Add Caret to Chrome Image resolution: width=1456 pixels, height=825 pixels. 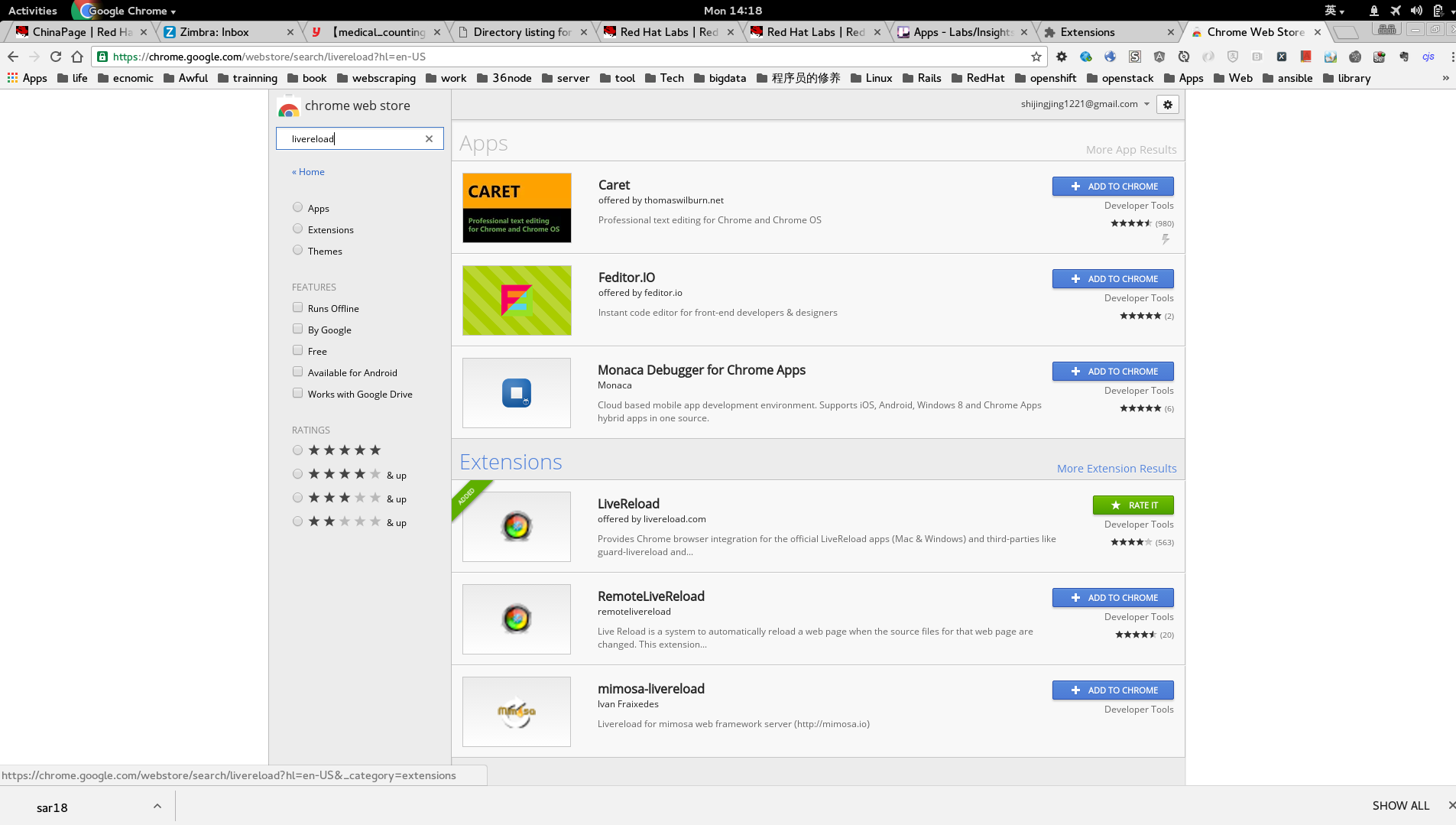tap(1113, 187)
